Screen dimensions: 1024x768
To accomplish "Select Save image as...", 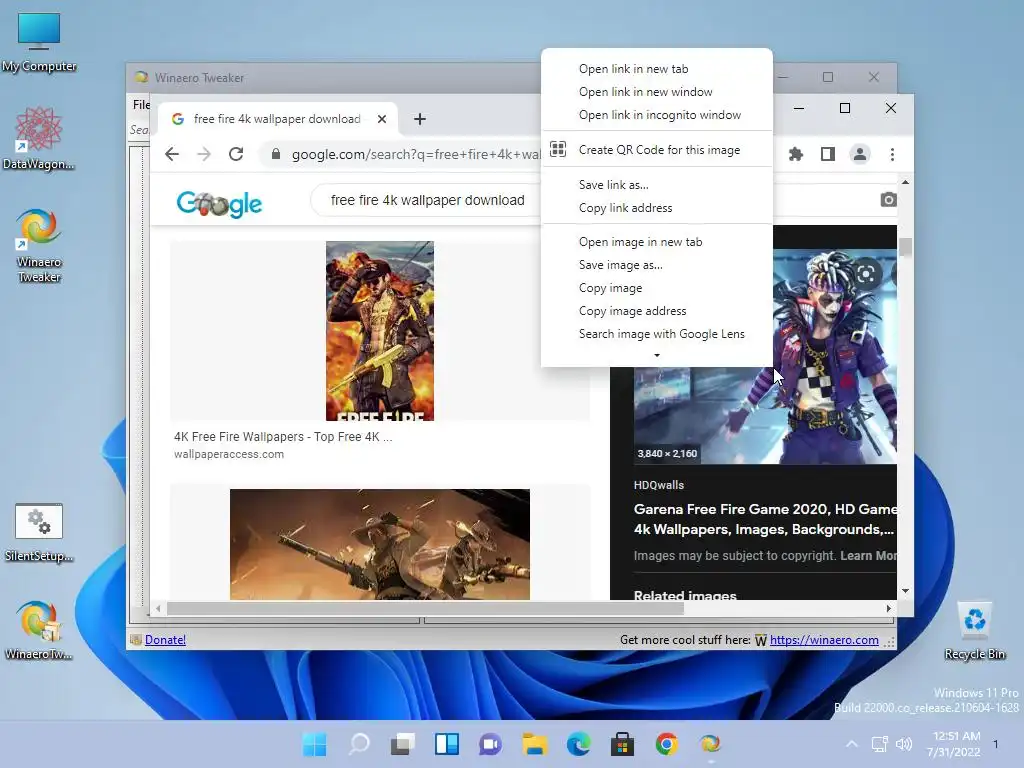I will pos(657,264).
